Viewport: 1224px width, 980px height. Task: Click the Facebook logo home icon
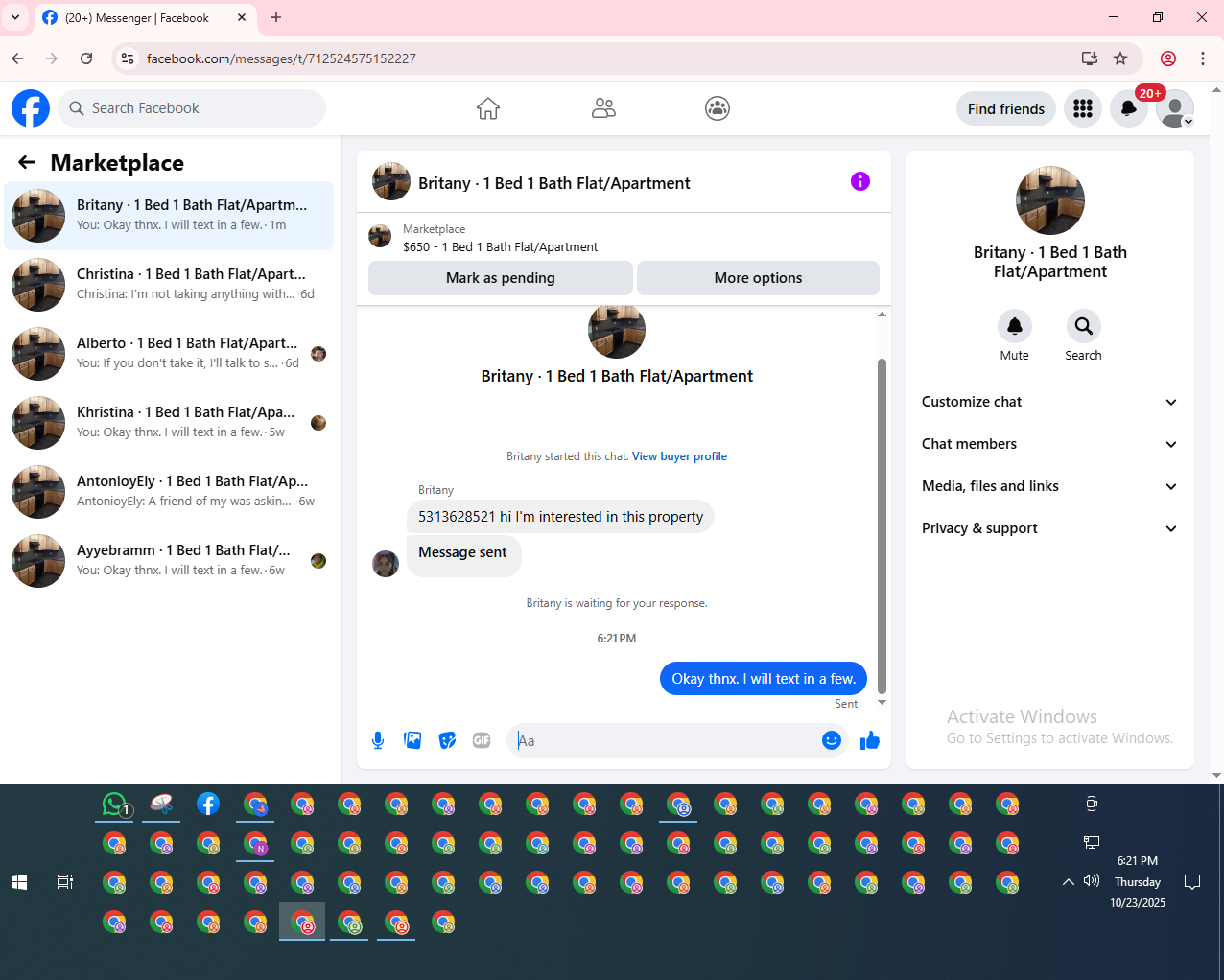tap(31, 108)
